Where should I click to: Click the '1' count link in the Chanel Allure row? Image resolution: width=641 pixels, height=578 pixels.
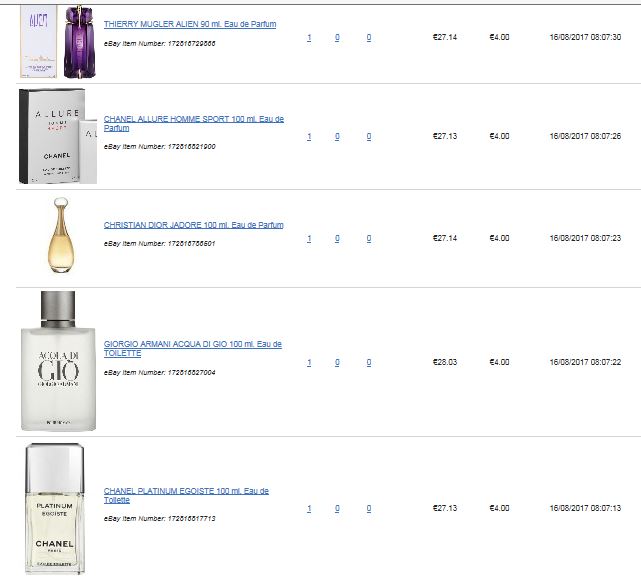[309, 137]
